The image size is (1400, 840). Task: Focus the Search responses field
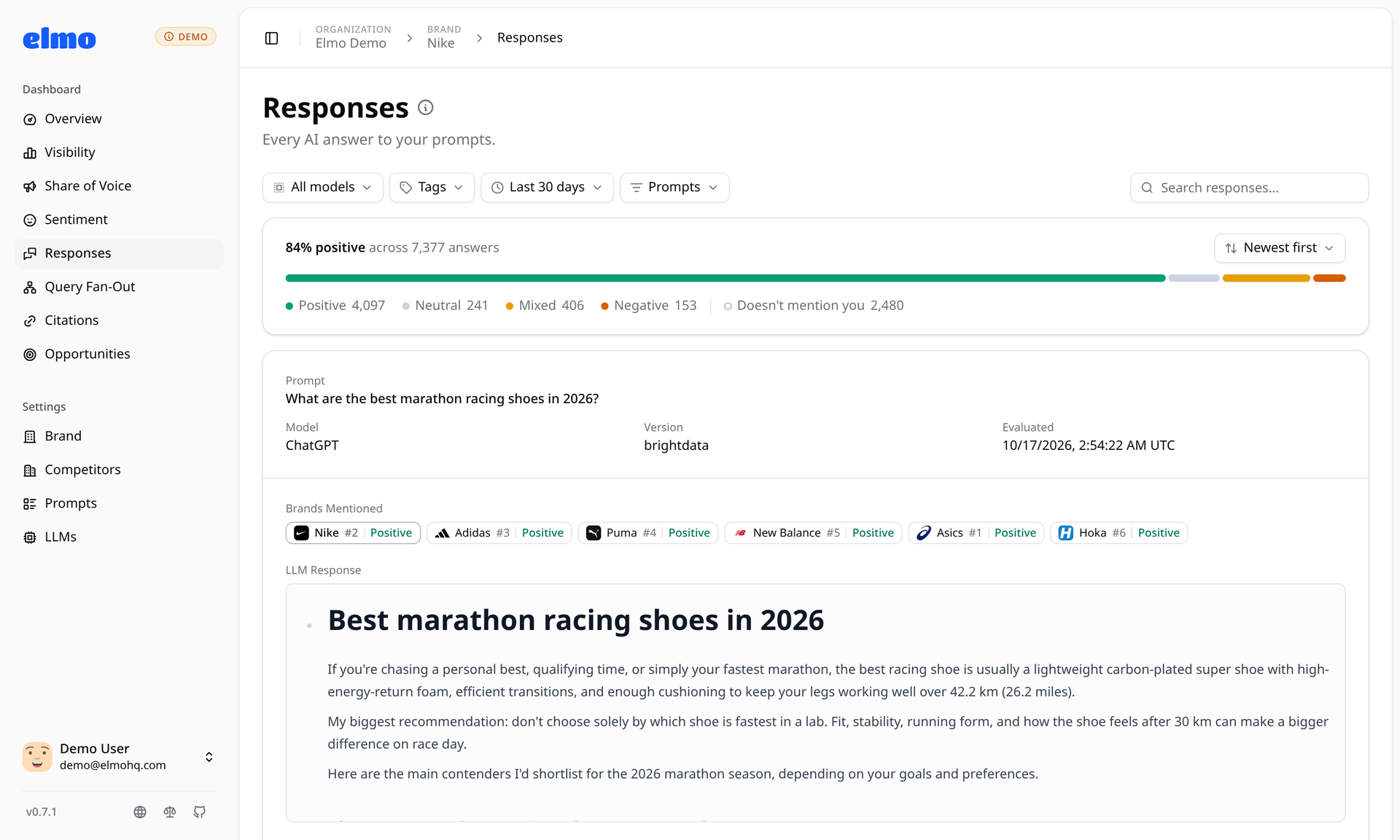[x=1249, y=187]
